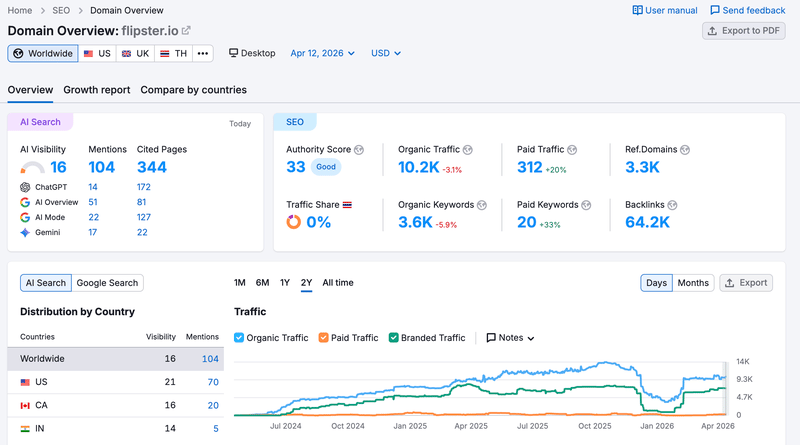Select US database button

pyautogui.click(x=97, y=54)
